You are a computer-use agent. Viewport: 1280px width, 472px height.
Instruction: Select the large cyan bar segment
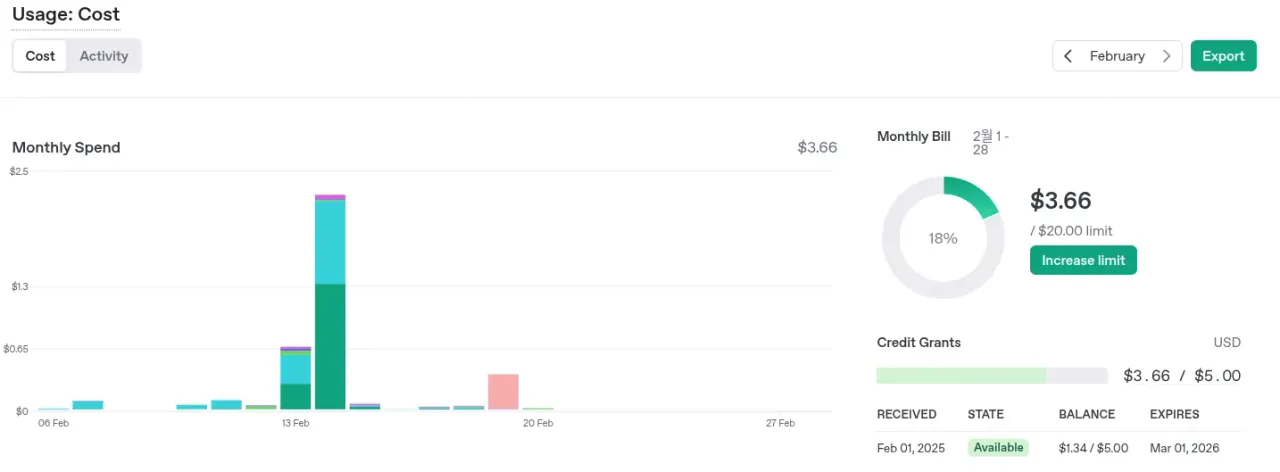[330, 242]
